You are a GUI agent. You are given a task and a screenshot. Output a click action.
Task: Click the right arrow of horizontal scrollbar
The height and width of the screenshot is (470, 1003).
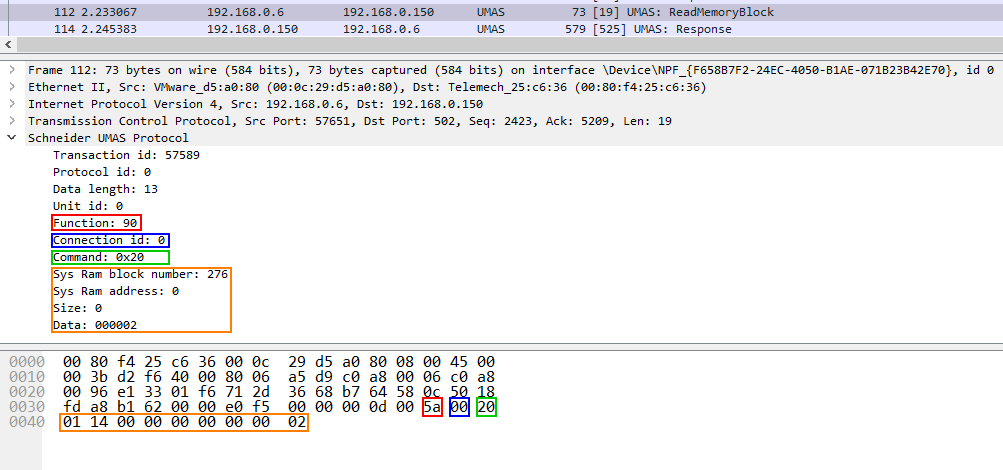point(994,46)
